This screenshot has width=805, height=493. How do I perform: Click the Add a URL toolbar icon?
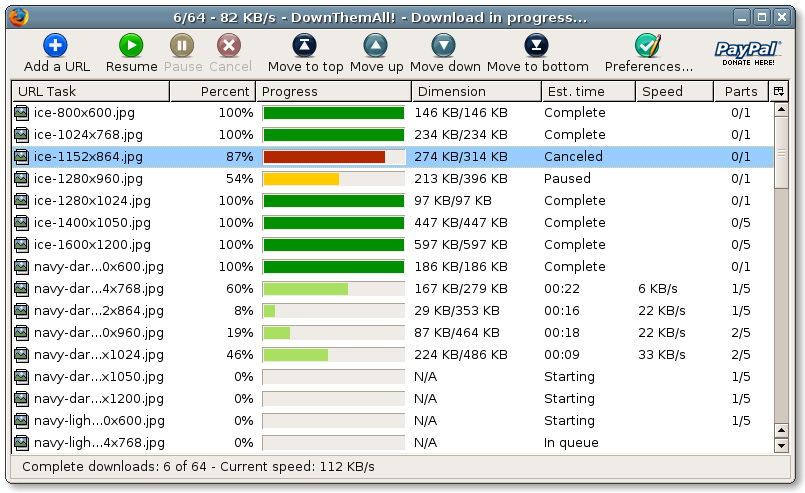click(56, 45)
